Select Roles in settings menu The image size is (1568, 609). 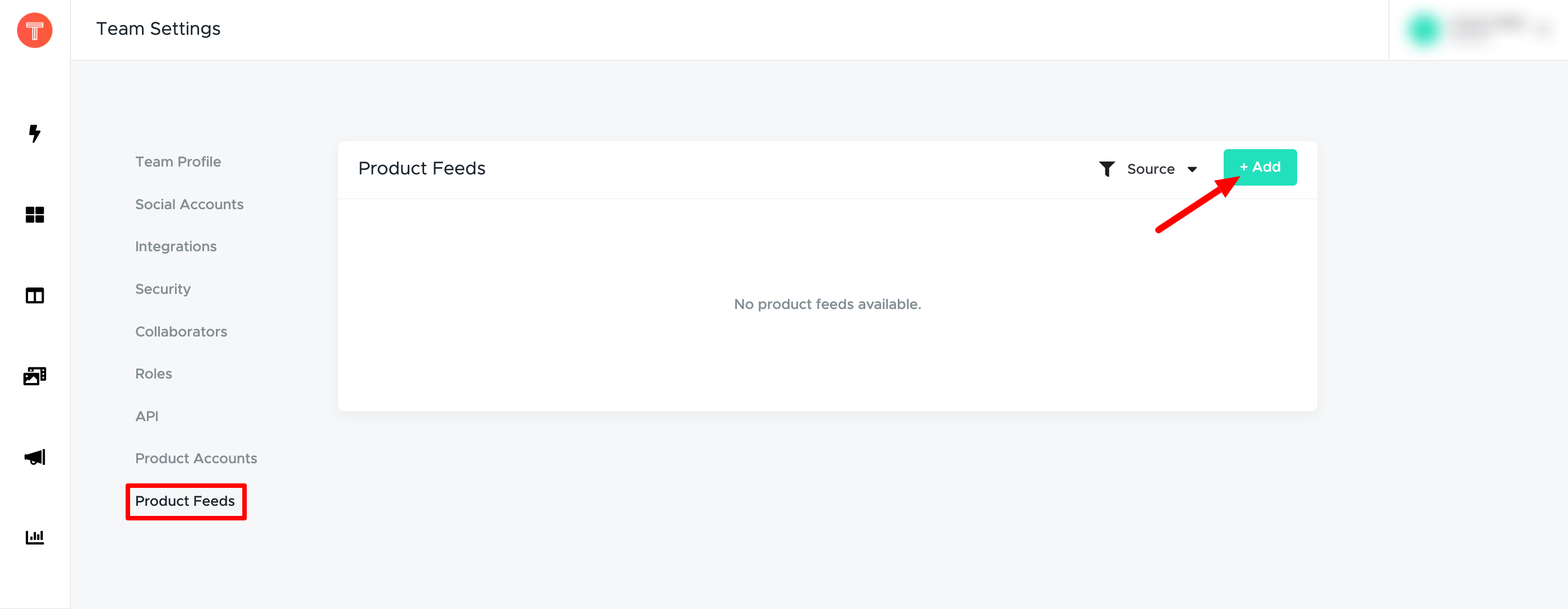click(x=154, y=373)
